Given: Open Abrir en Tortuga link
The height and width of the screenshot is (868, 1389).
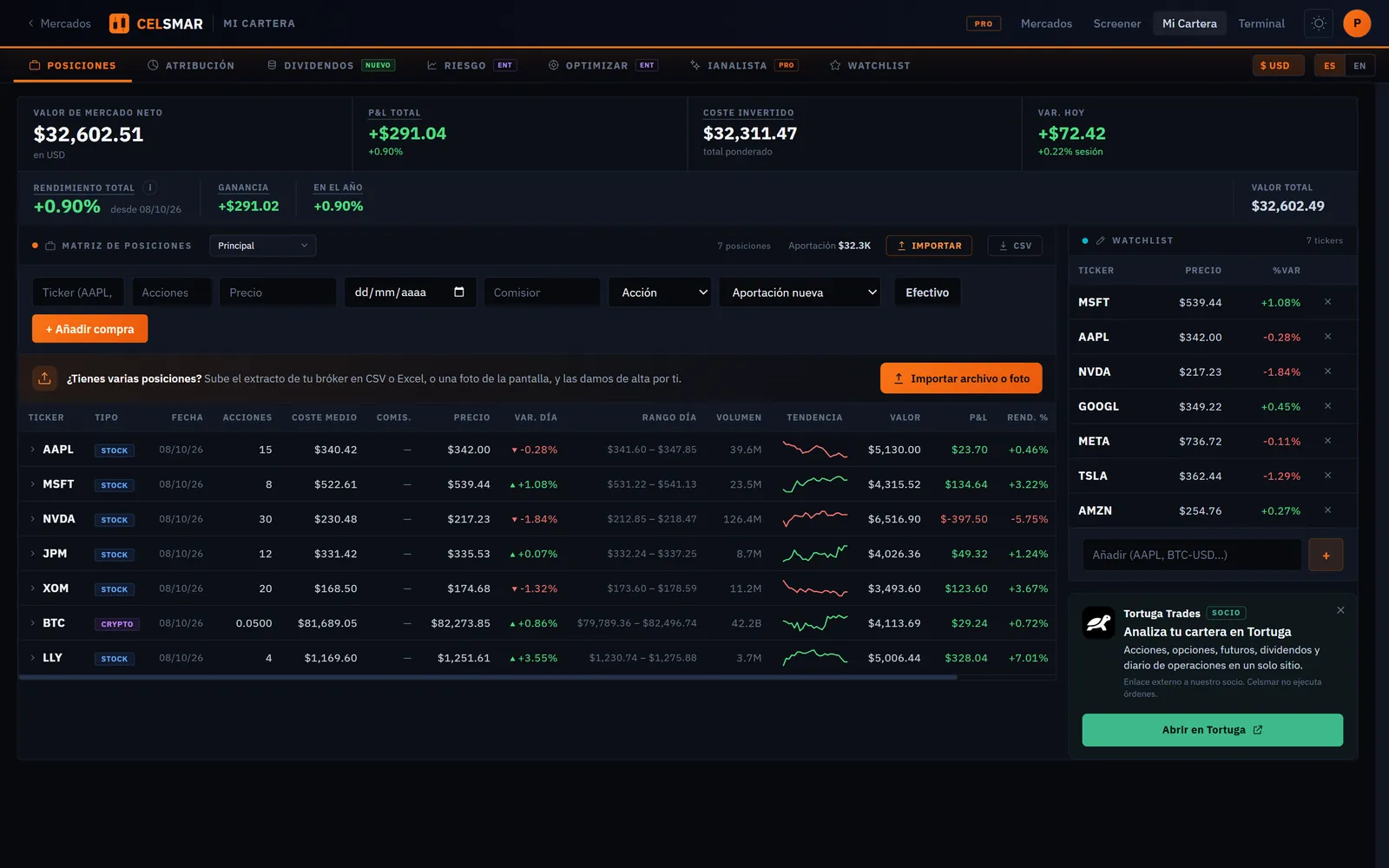Looking at the screenshot, I should pos(1212,730).
